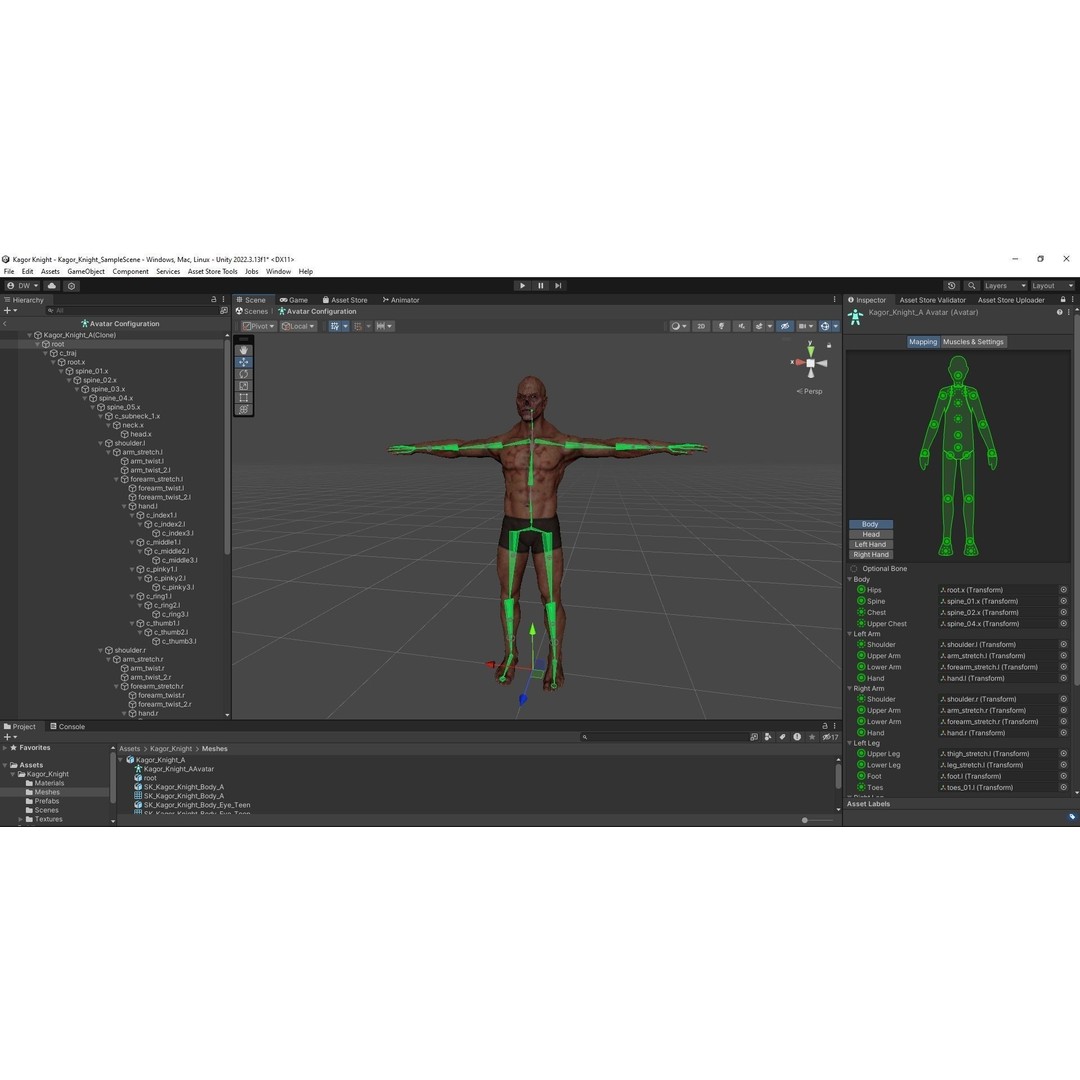The height and width of the screenshot is (1080, 1080).
Task: Click the Asset Labels tag icon
Action: coord(1072,817)
